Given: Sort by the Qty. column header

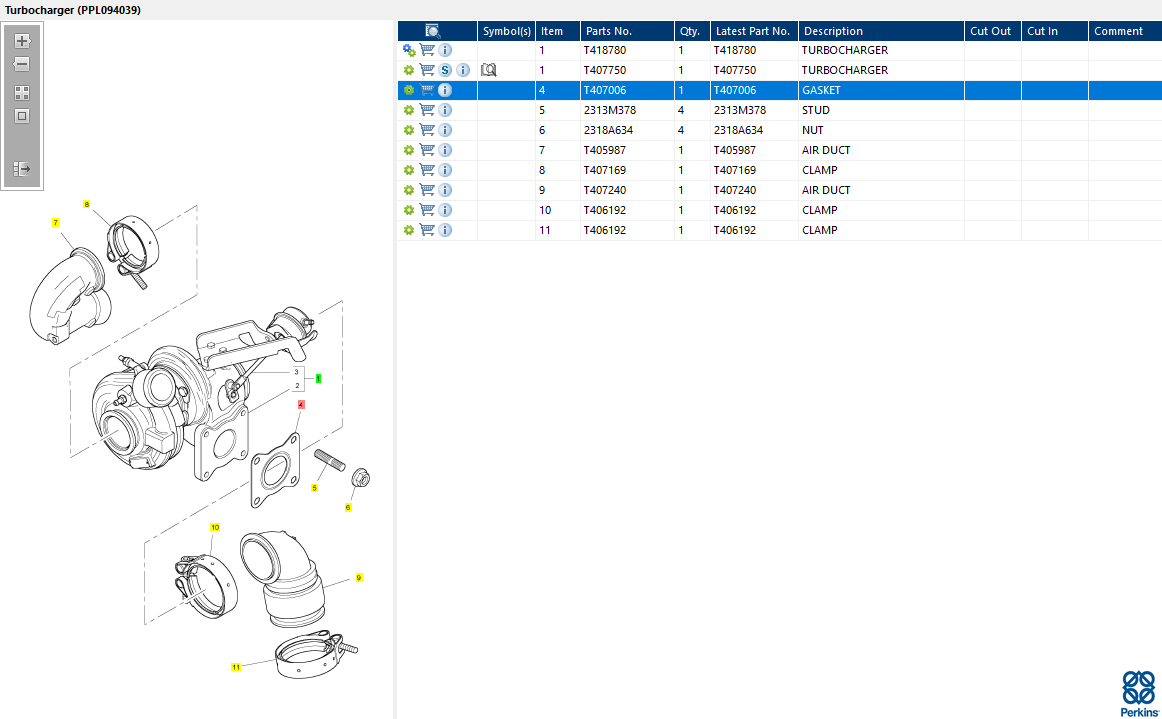Looking at the screenshot, I should [x=692, y=31].
